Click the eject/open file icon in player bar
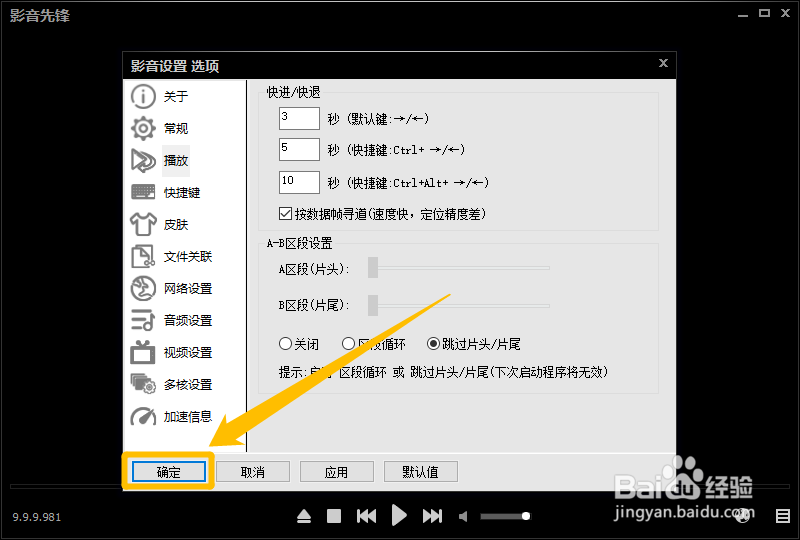 [x=304, y=517]
